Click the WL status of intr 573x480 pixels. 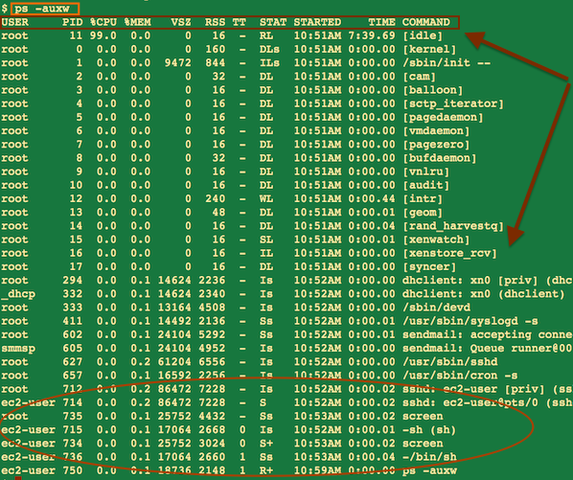click(266, 199)
